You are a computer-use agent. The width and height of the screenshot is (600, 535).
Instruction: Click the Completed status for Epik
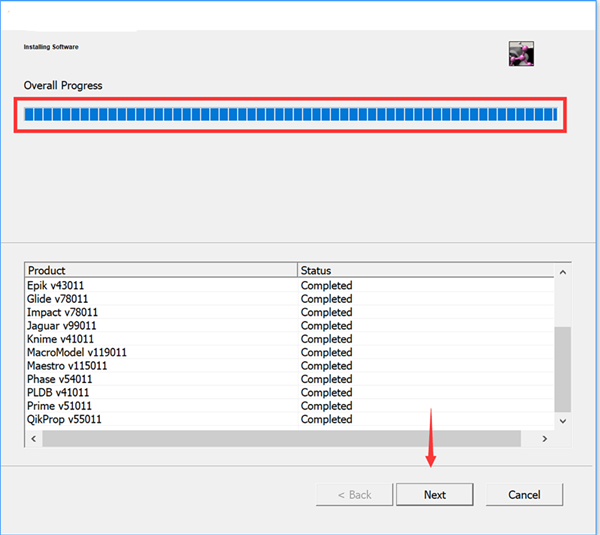coord(326,285)
